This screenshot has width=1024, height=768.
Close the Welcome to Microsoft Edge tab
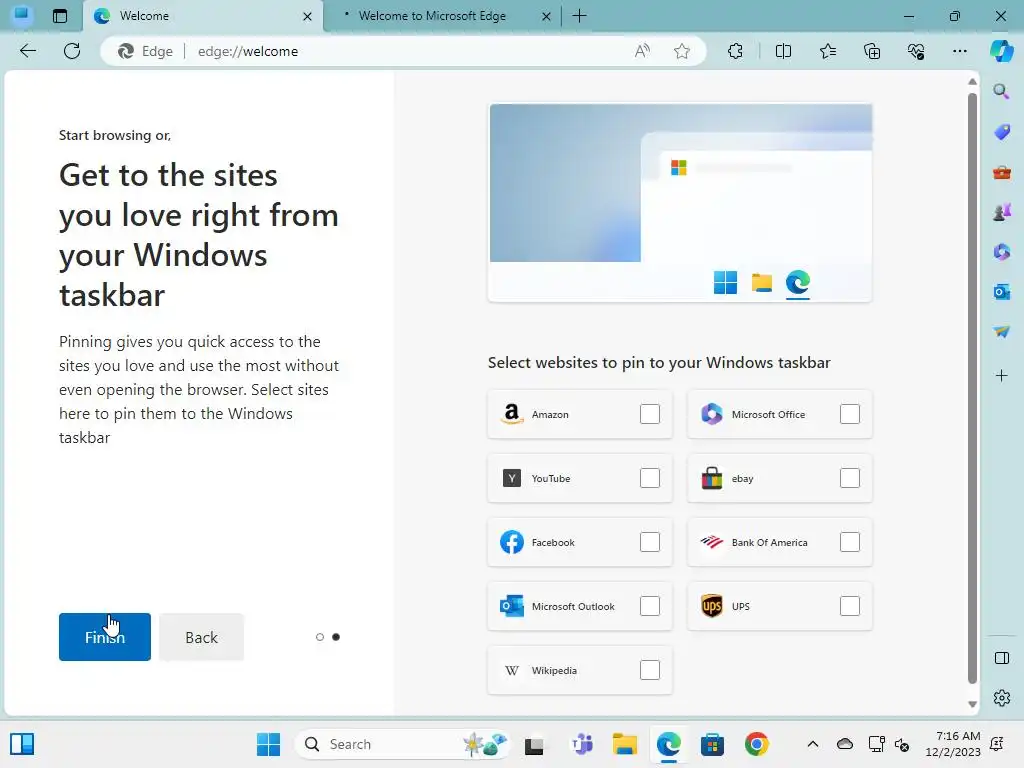tap(547, 16)
